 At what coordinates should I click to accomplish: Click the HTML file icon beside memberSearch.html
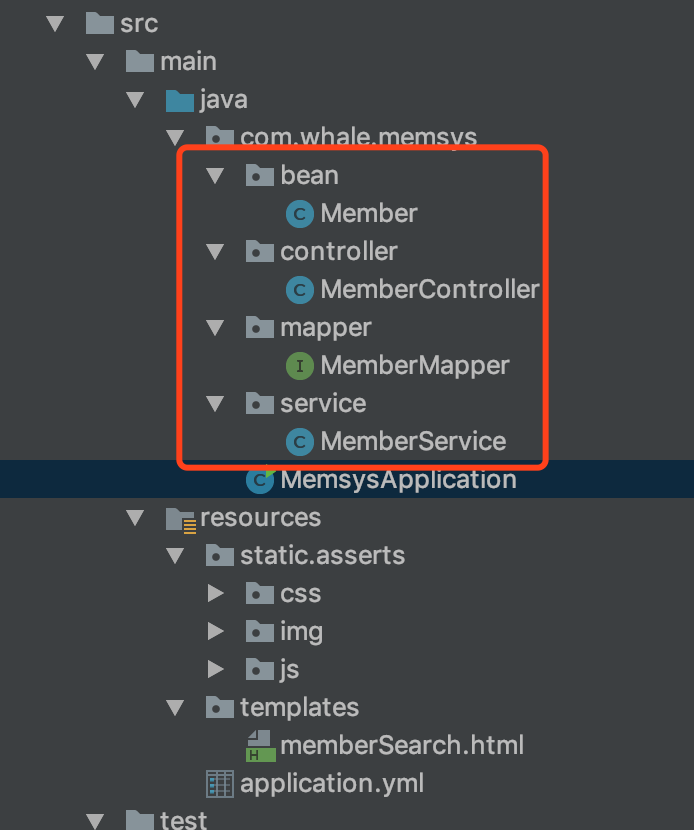point(258,745)
